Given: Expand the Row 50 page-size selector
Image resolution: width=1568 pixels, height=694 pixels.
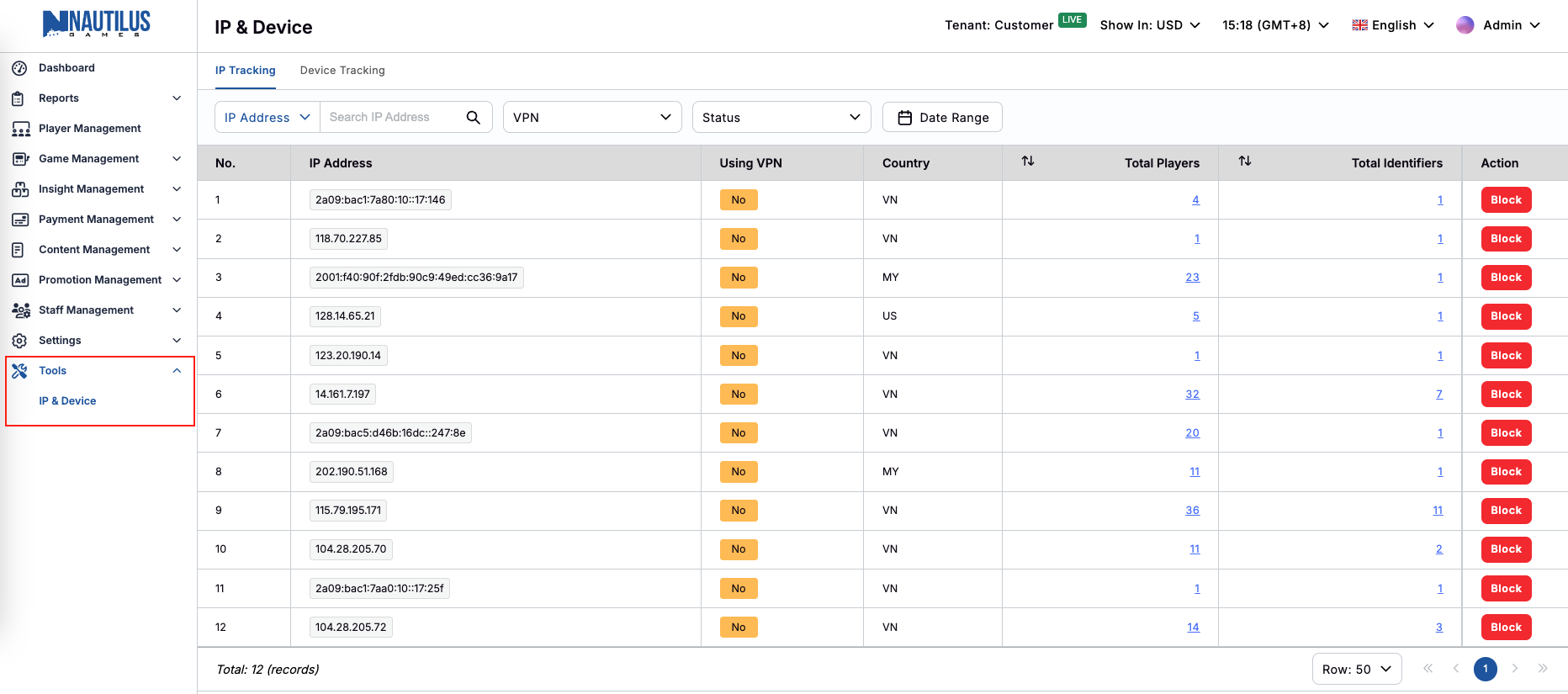Looking at the screenshot, I should (x=1356, y=669).
